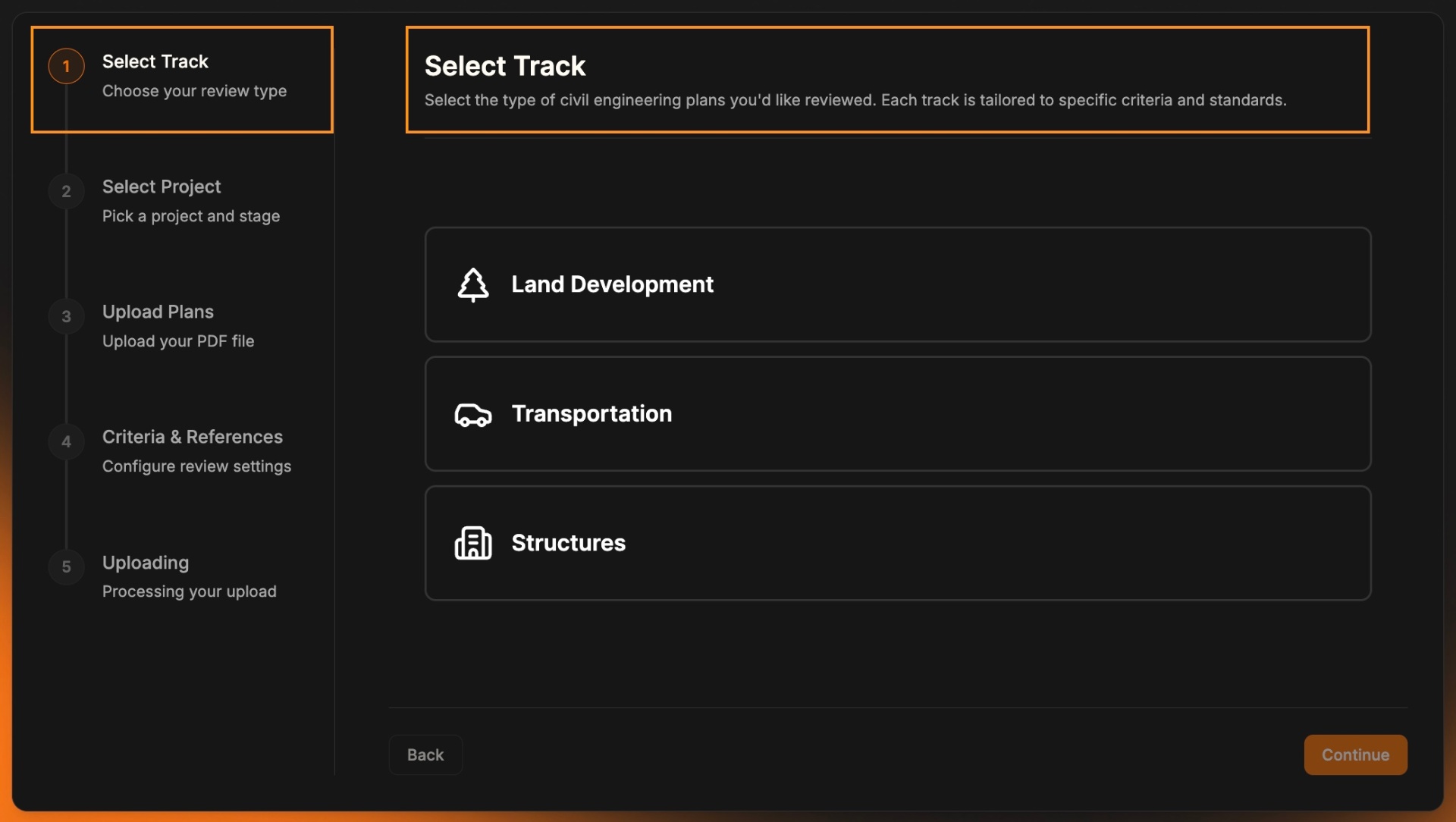Open the Select Project step label
The height and width of the screenshot is (822, 1456).
162,187
